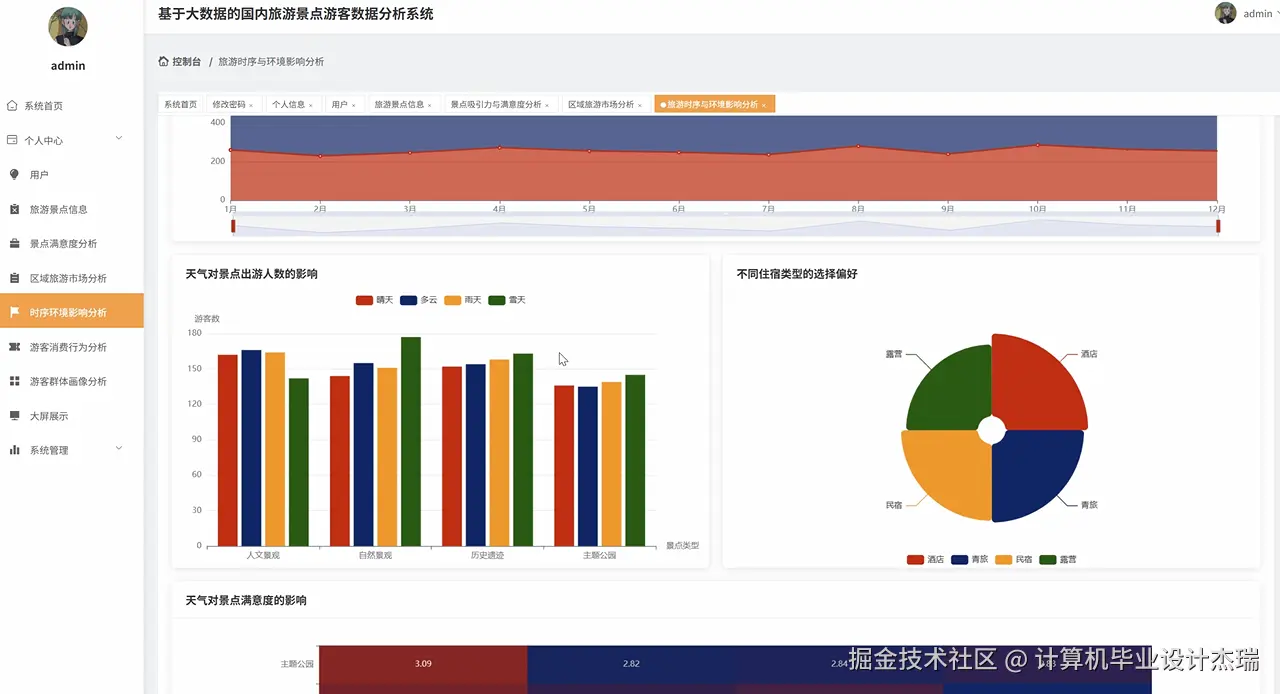
Task: Switch to the 用户 tab
Action: pyautogui.click(x=344, y=104)
